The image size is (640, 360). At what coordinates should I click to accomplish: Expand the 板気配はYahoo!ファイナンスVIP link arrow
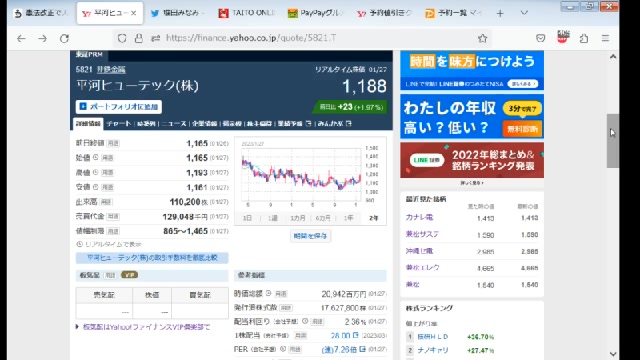[x=77, y=327]
